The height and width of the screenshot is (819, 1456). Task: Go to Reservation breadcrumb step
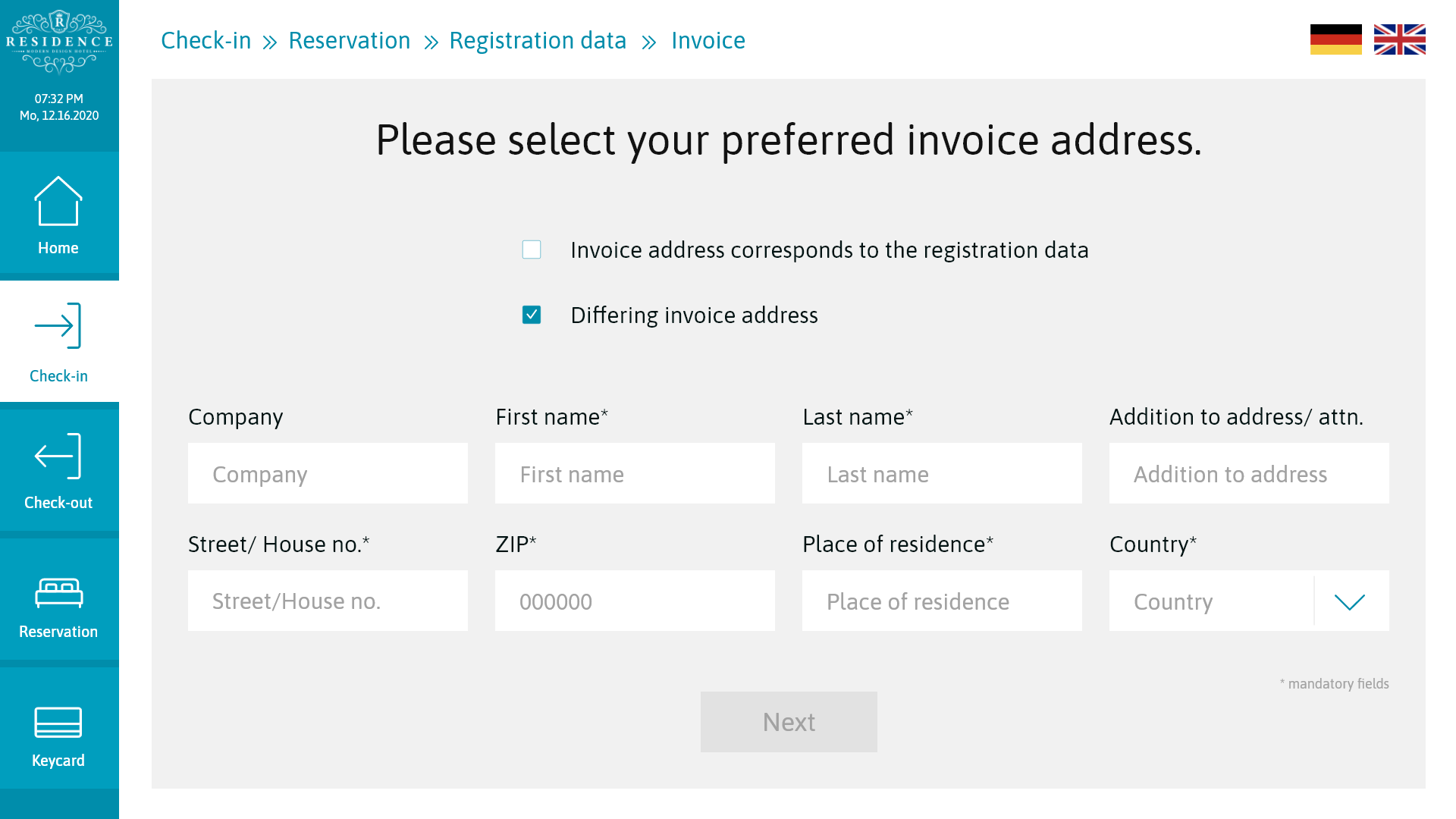[350, 40]
